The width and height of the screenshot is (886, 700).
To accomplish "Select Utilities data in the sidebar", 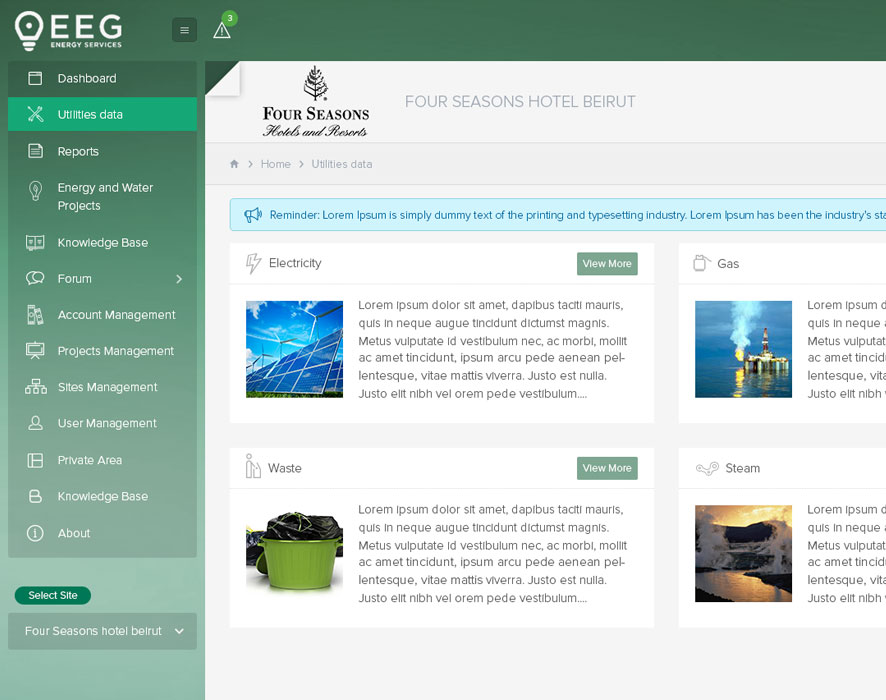I will [x=102, y=114].
